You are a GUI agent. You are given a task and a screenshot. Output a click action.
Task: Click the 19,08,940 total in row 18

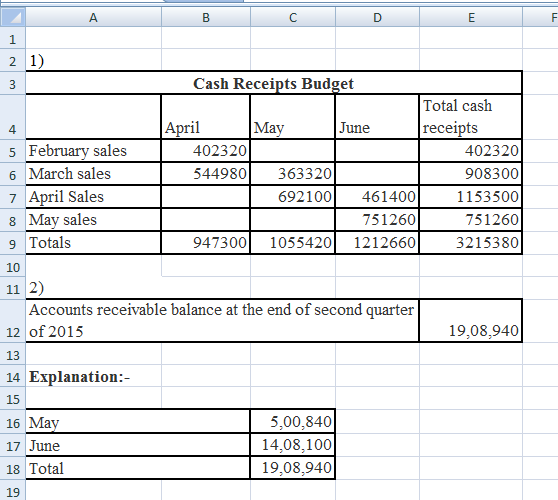click(293, 468)
